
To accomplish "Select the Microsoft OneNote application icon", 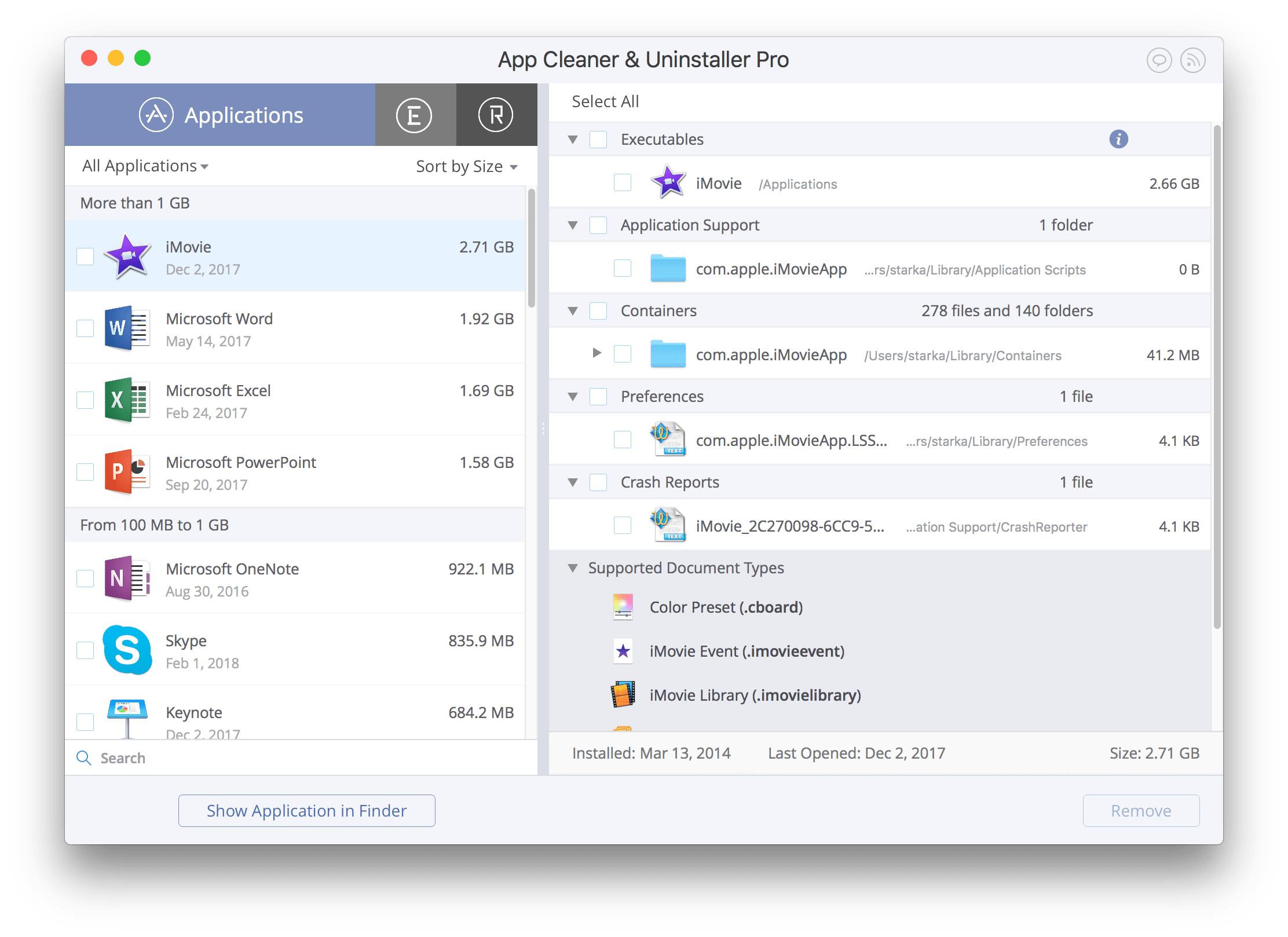I will tap(127, 581).
